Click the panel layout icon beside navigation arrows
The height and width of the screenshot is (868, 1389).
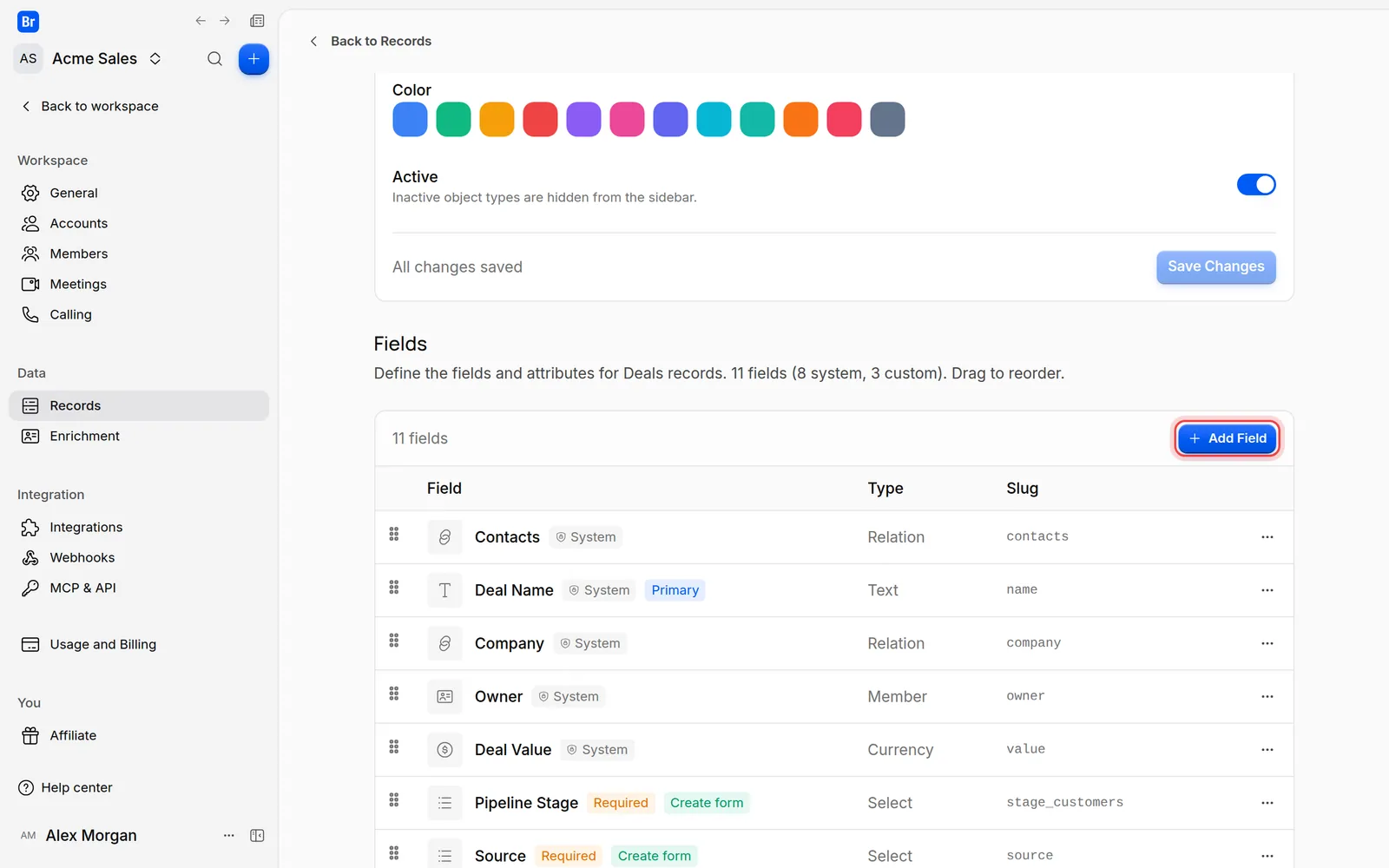click(x=257, y=21)
